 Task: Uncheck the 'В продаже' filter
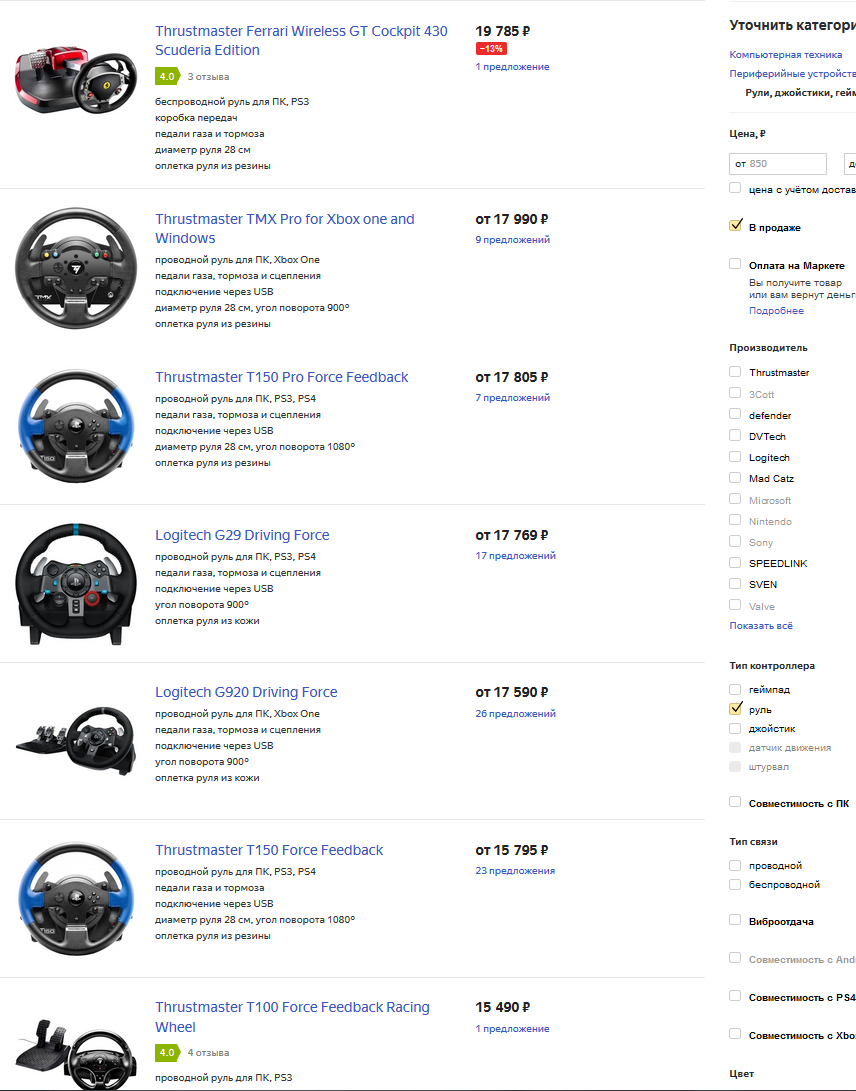735,225
